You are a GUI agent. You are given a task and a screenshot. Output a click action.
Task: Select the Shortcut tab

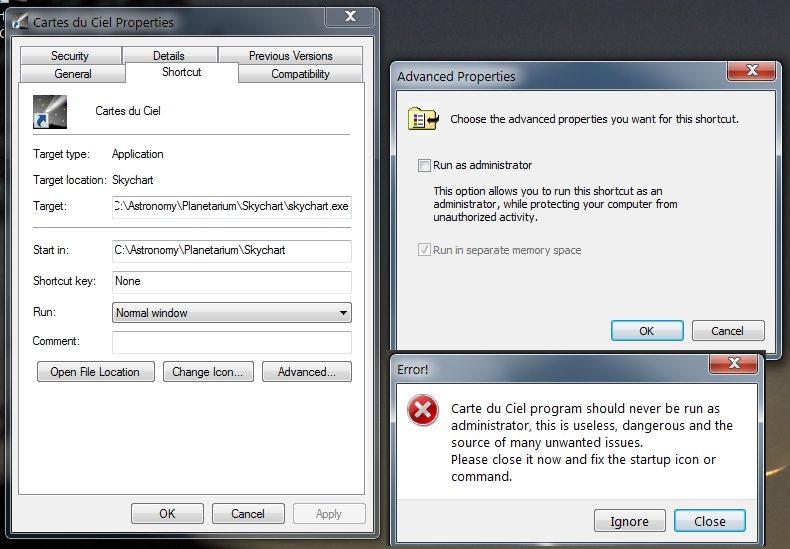click(x=181, y=72)
